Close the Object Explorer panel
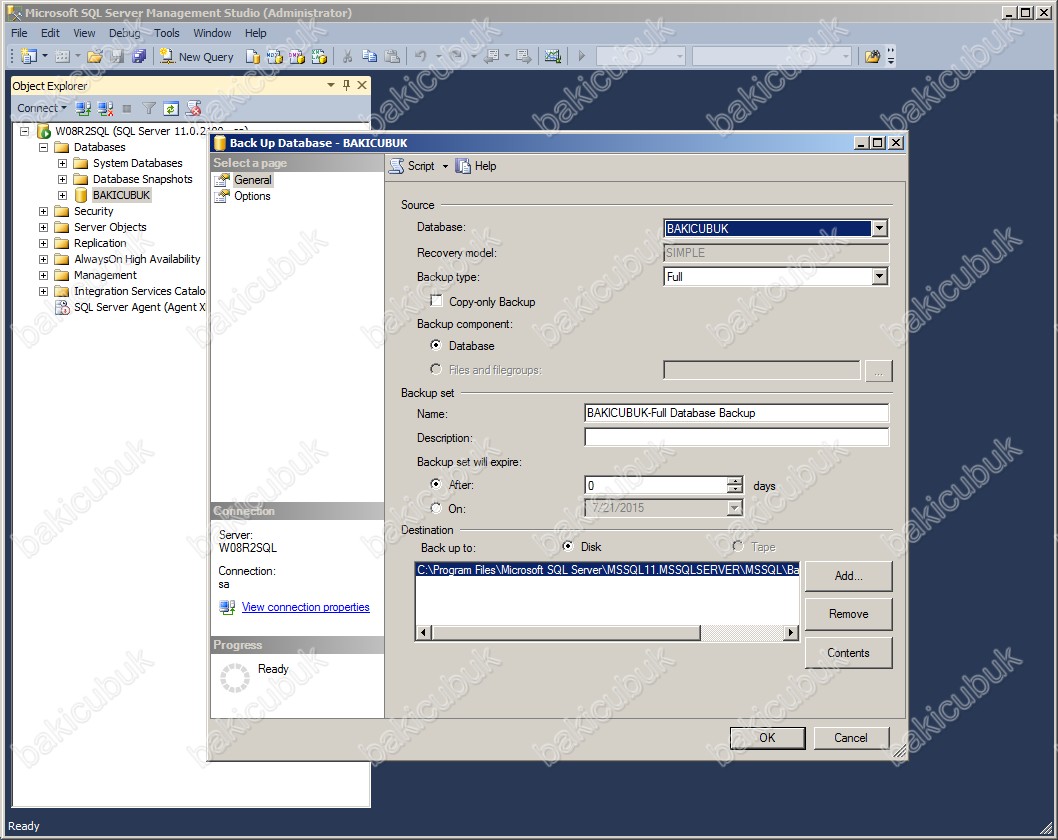Image resolution: width=1058 pixels, height=840 pixels. (x=362, y=85)
